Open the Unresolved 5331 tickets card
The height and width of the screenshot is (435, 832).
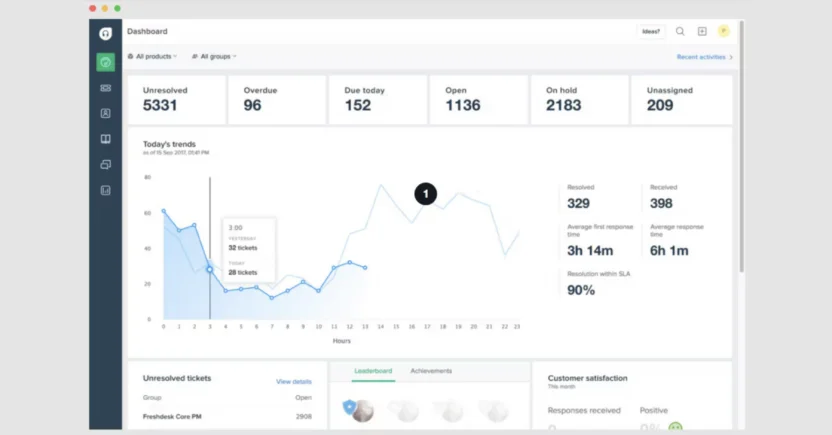[x=176, y=99]
